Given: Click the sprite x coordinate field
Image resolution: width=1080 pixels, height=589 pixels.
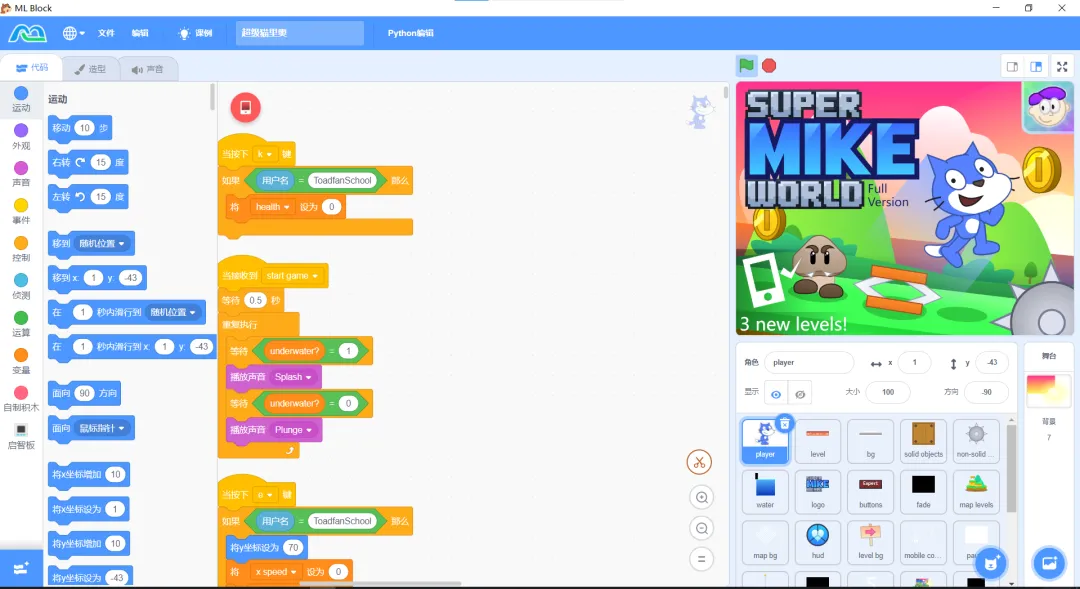Looking at the screenshot, I should click(915, 362).
